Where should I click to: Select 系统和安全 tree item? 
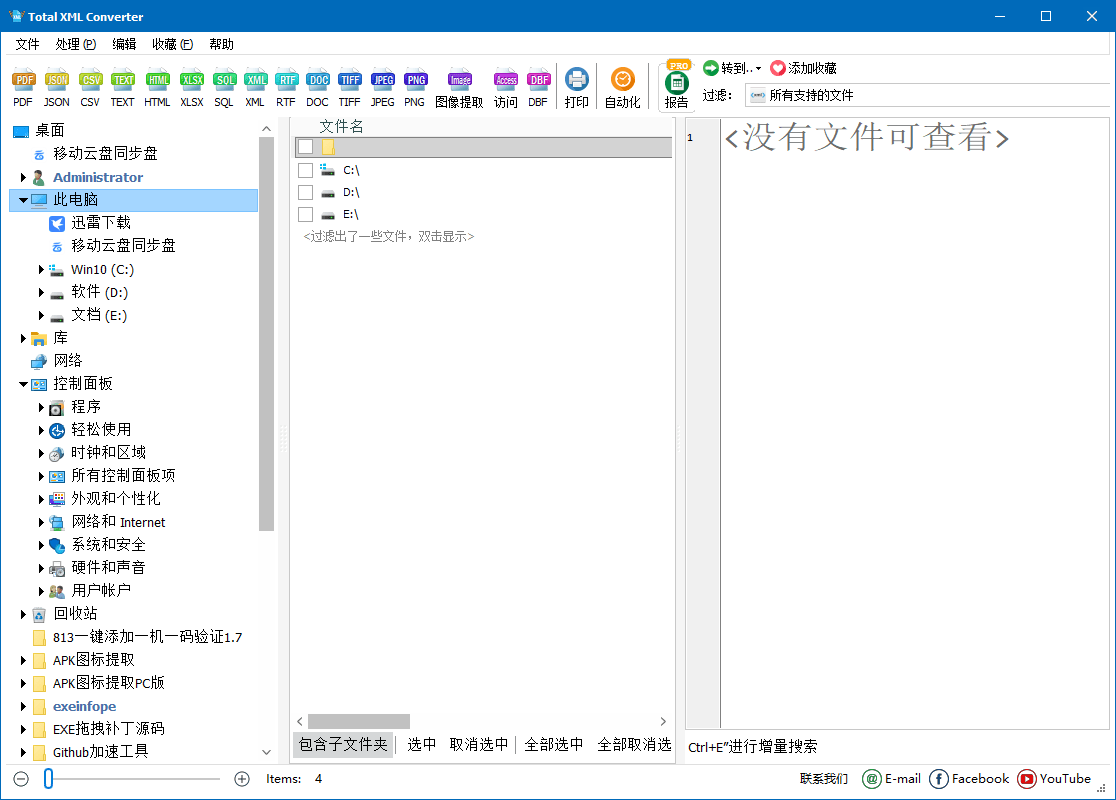108,544
